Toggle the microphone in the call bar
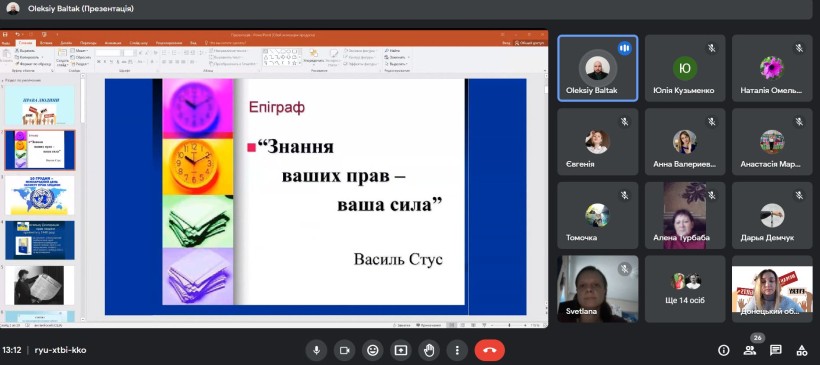 [316, 350]
